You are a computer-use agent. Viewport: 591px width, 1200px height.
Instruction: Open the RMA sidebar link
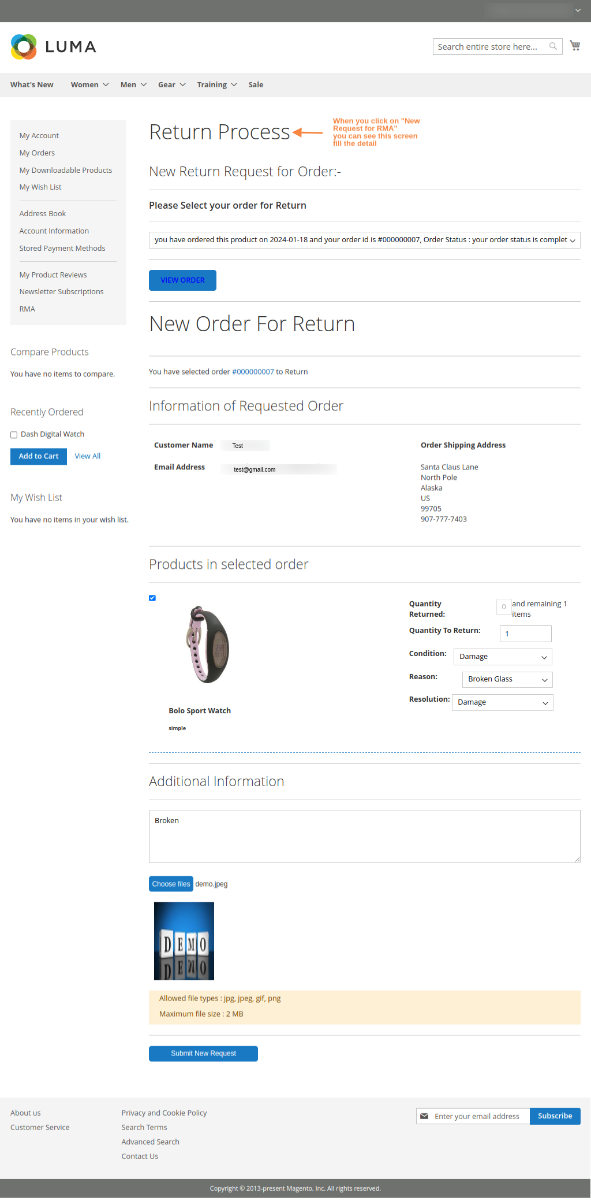[27, 309]
